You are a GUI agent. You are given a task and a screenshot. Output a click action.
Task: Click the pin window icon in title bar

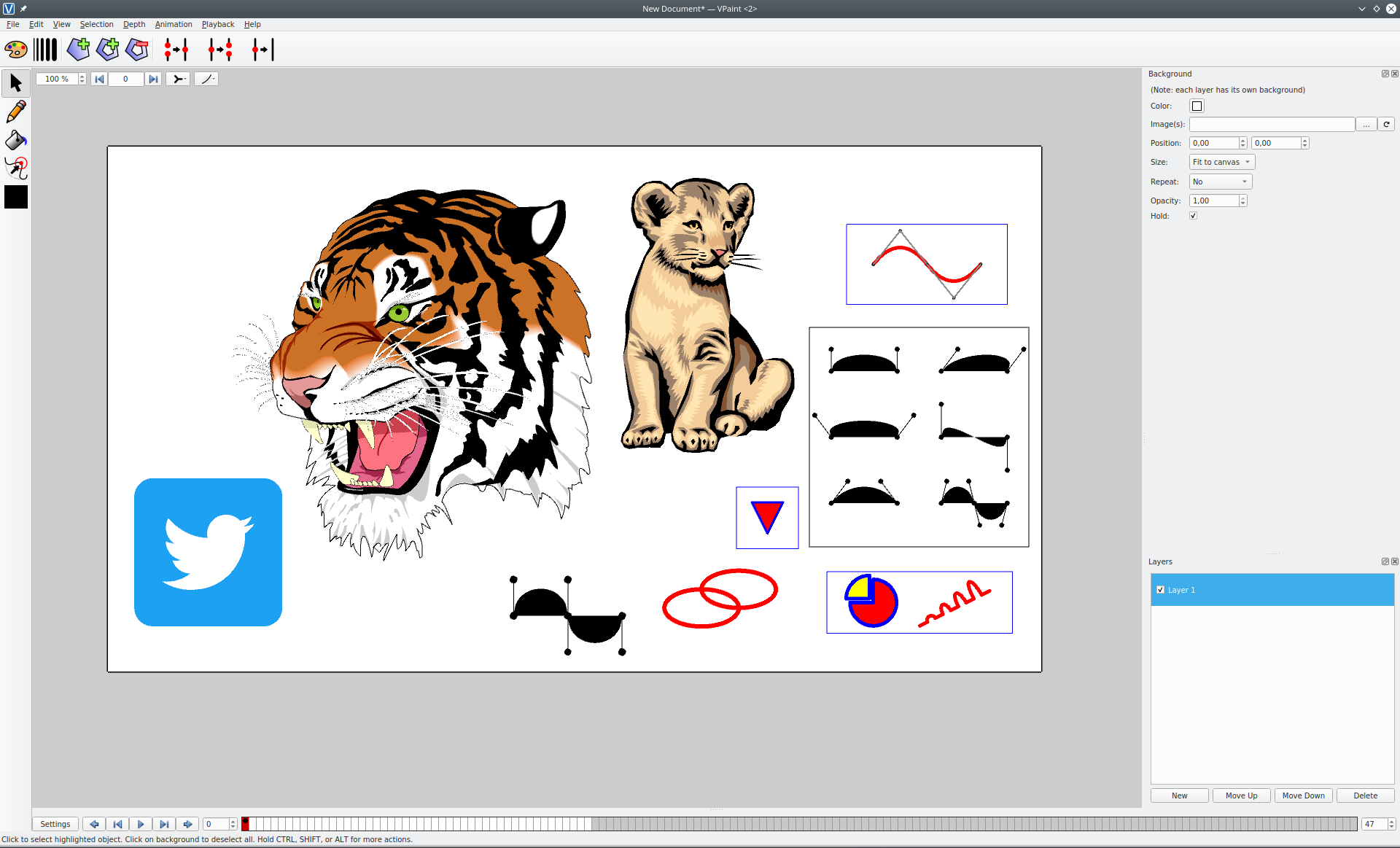pyautogui.click(x=23, y=9)
